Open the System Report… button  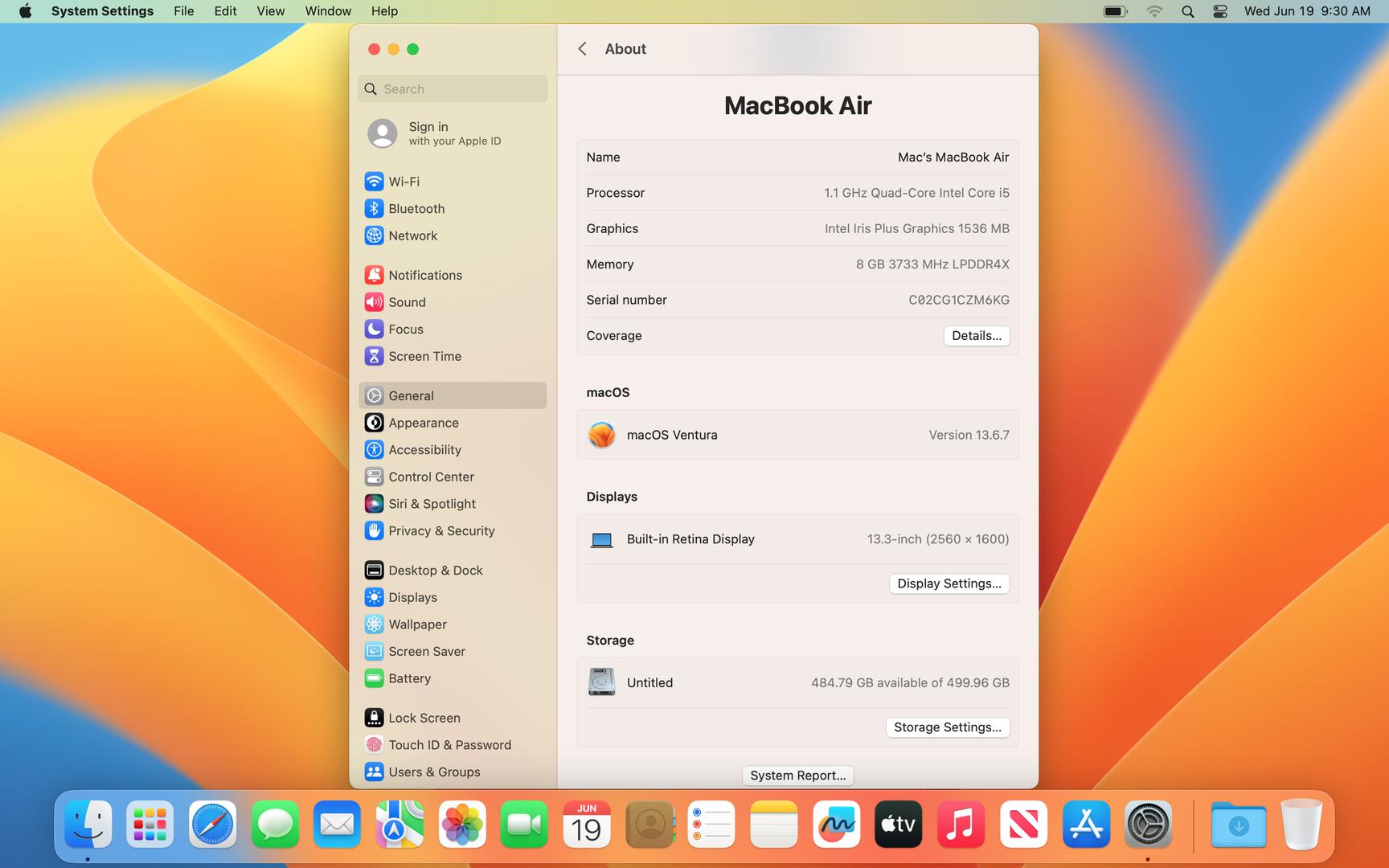(797, 776)
